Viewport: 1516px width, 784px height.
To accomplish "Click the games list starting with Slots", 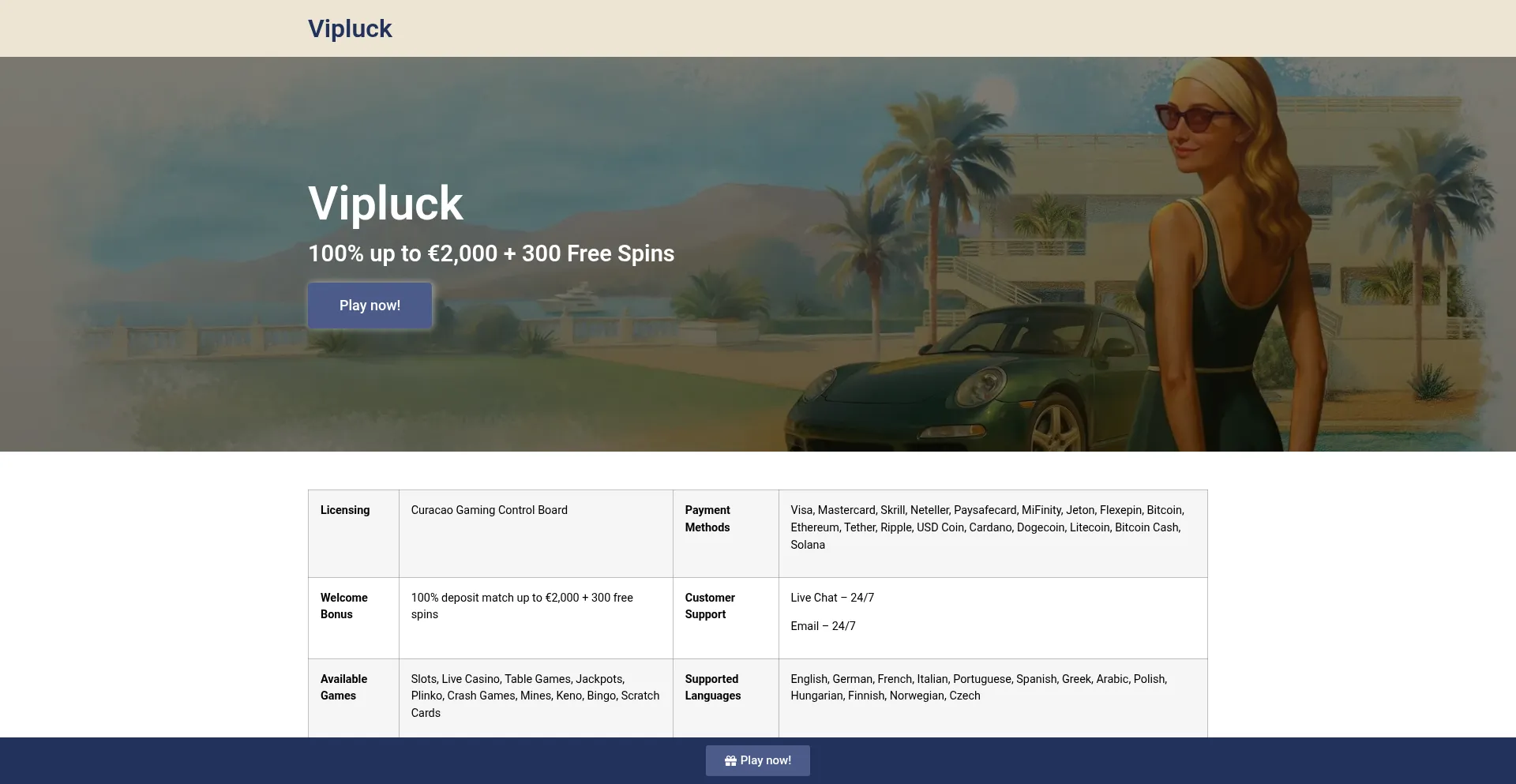I will click(x=535, y=696).
